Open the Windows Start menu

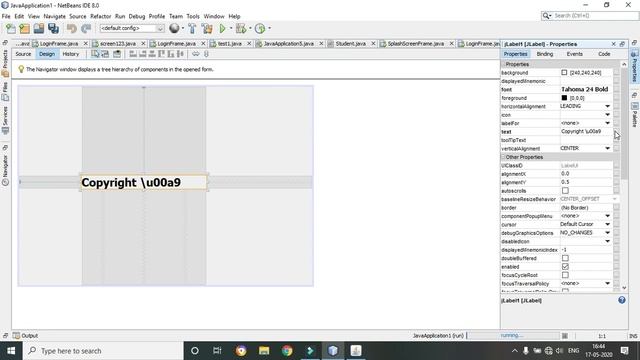click(11, 351)
